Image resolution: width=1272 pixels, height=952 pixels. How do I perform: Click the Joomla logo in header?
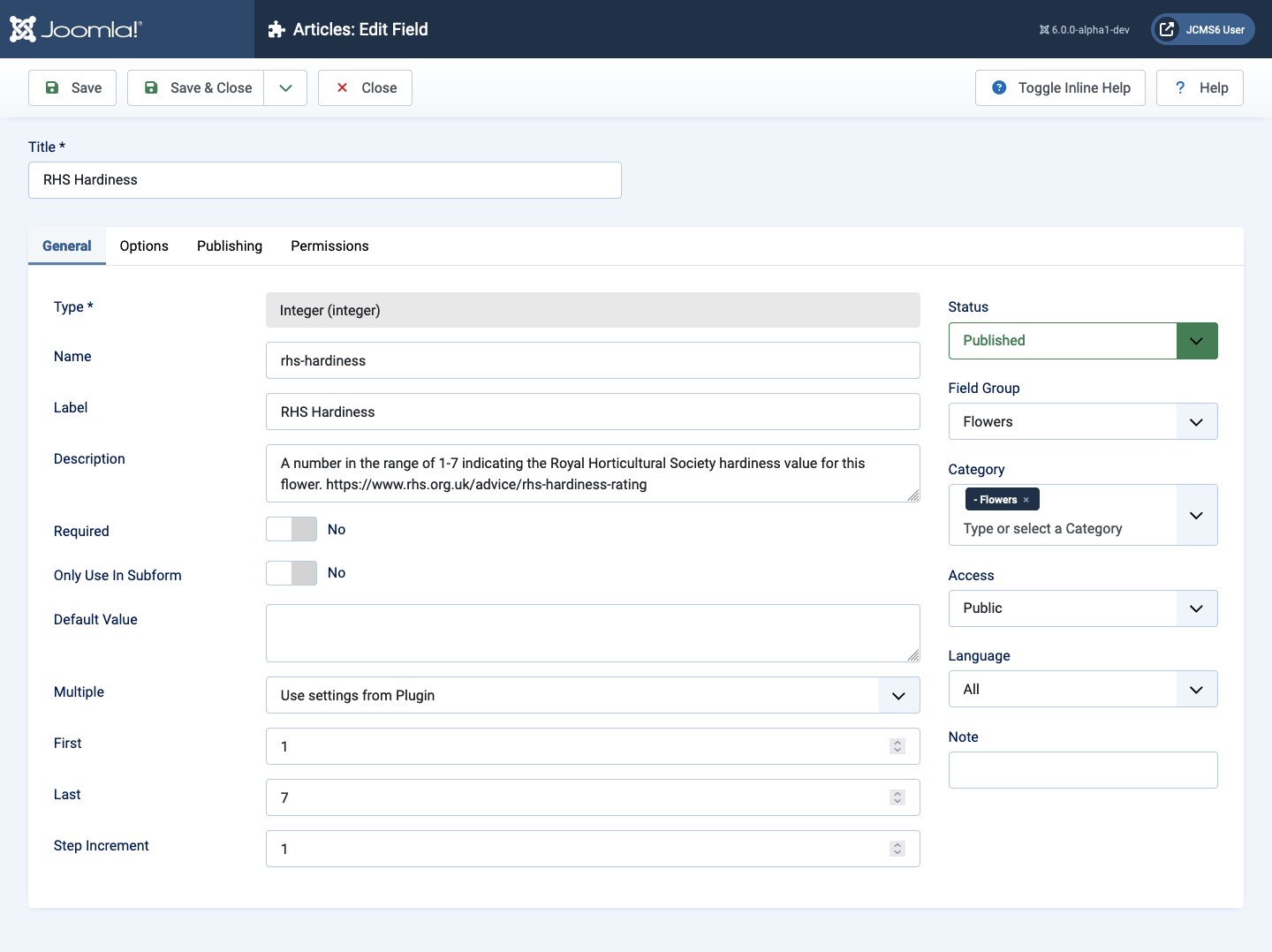pyautogui.click(x=76, y=29)
